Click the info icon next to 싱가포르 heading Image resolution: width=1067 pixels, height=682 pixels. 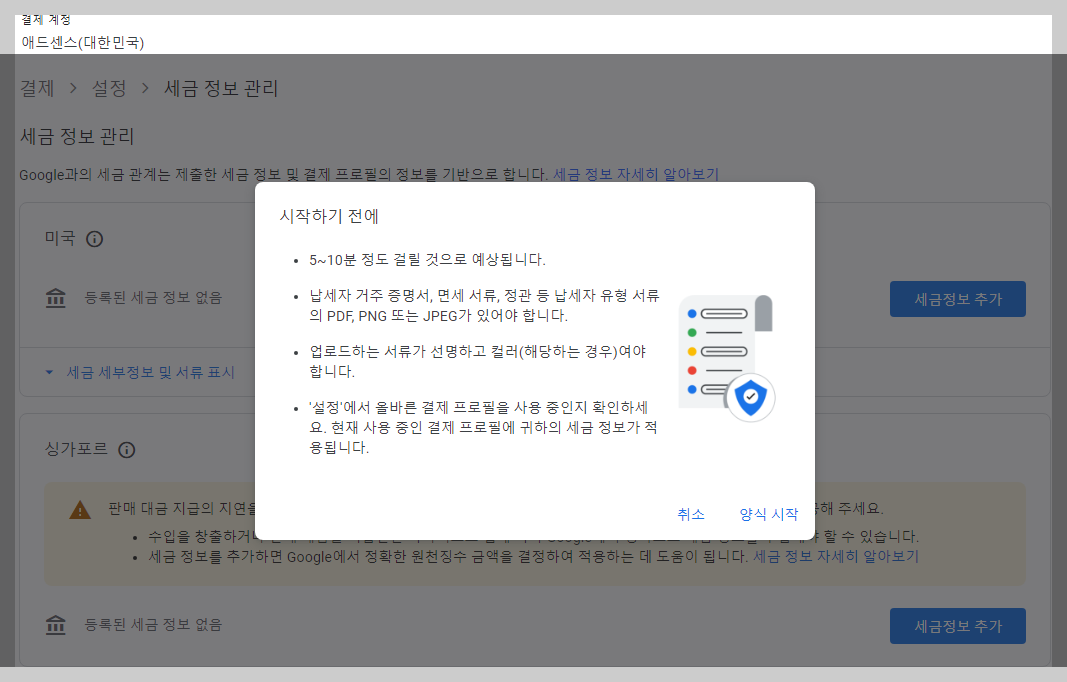coord(126,450)
